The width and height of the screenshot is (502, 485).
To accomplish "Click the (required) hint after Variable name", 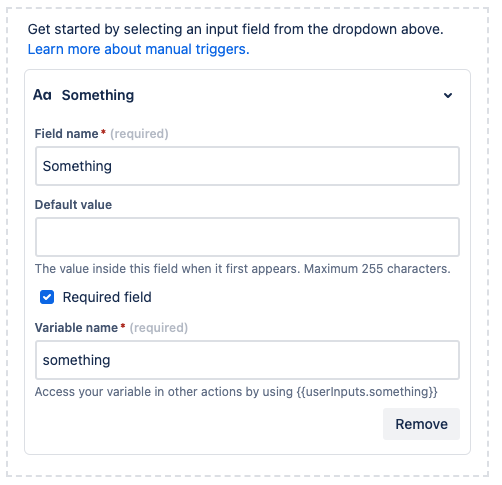I will (x=159, y=328).
